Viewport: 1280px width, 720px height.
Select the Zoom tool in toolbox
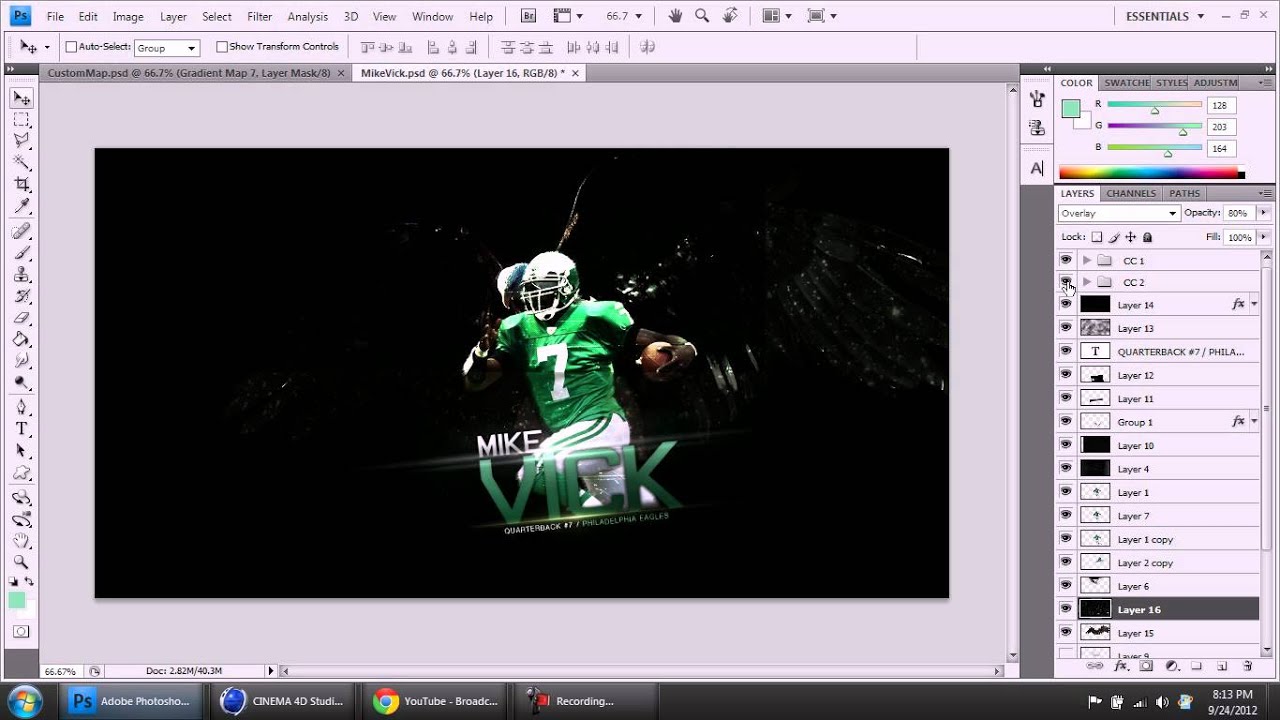[21, 562]
